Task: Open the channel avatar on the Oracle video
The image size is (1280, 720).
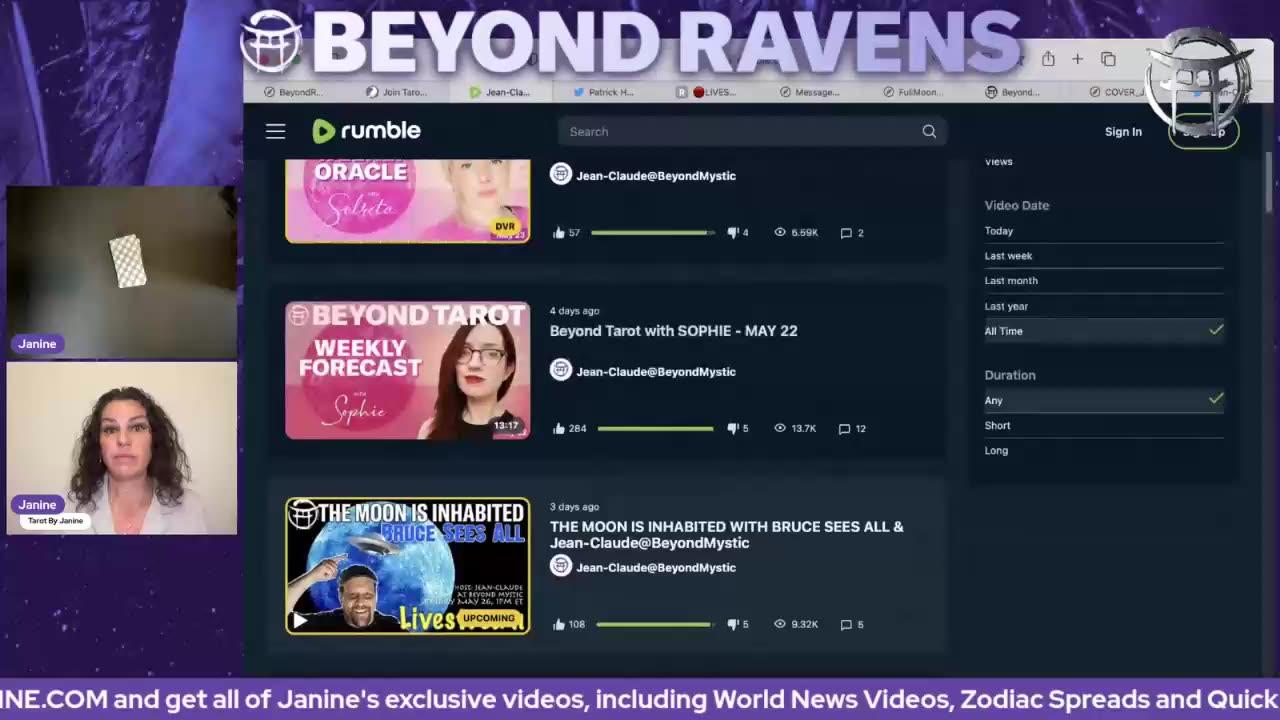Action: click(x=561, y=174)
